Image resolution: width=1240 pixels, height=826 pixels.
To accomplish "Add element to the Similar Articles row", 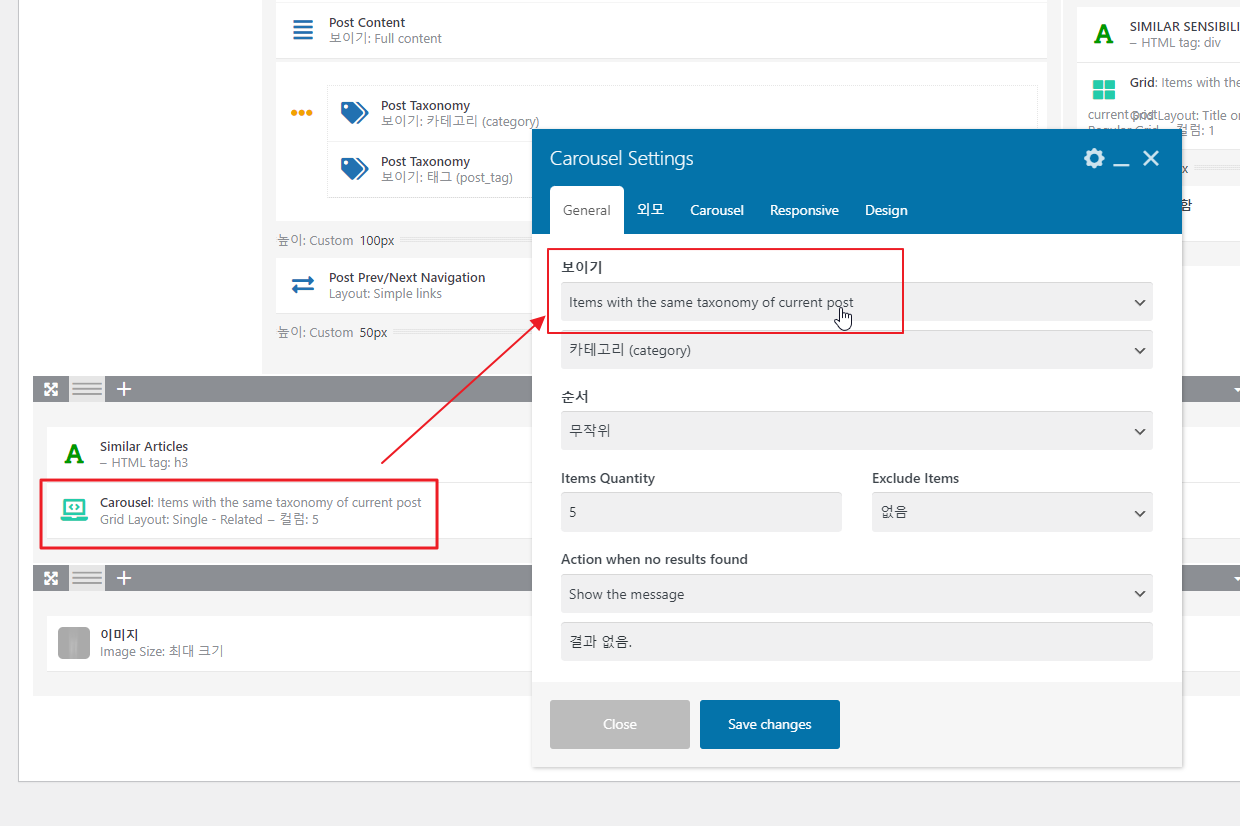I will click(124, 389).
